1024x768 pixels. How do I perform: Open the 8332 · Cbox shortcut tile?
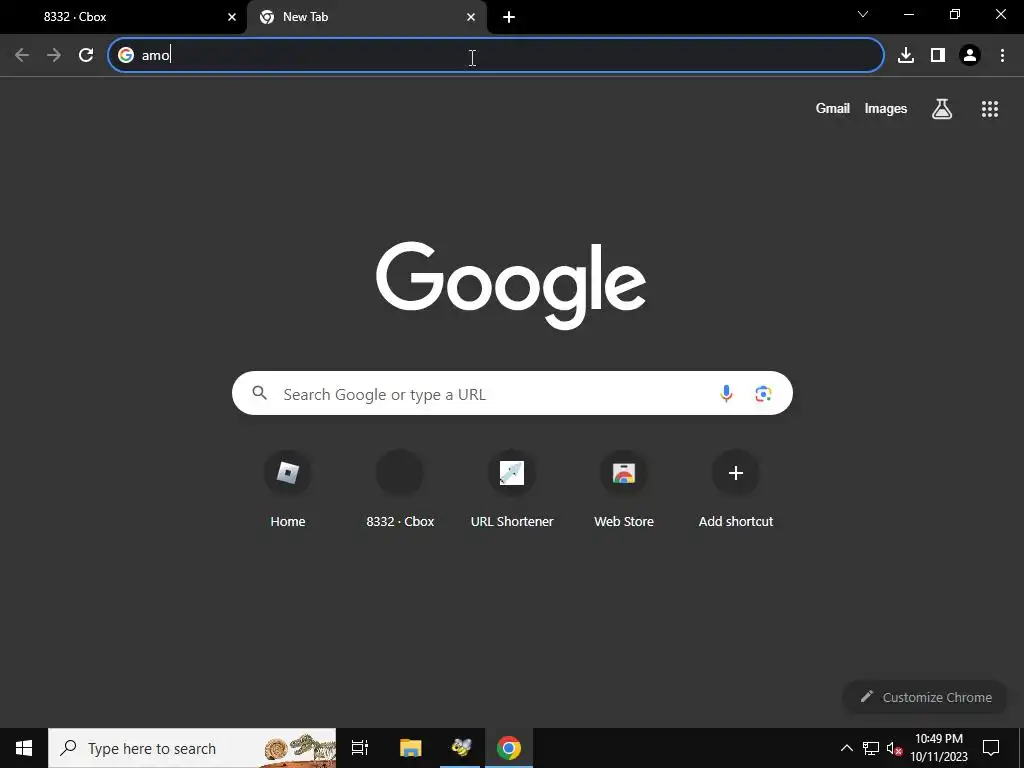(400, 488)
